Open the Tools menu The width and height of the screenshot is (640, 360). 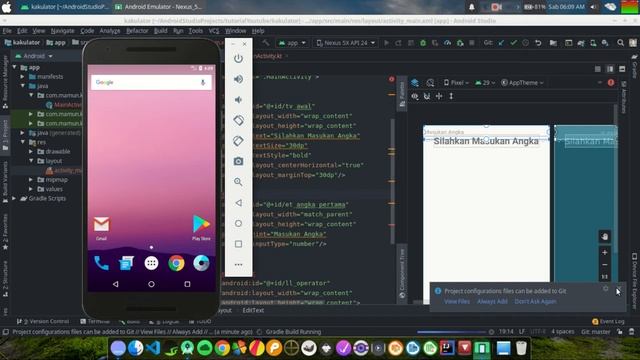tap(196, 31)
